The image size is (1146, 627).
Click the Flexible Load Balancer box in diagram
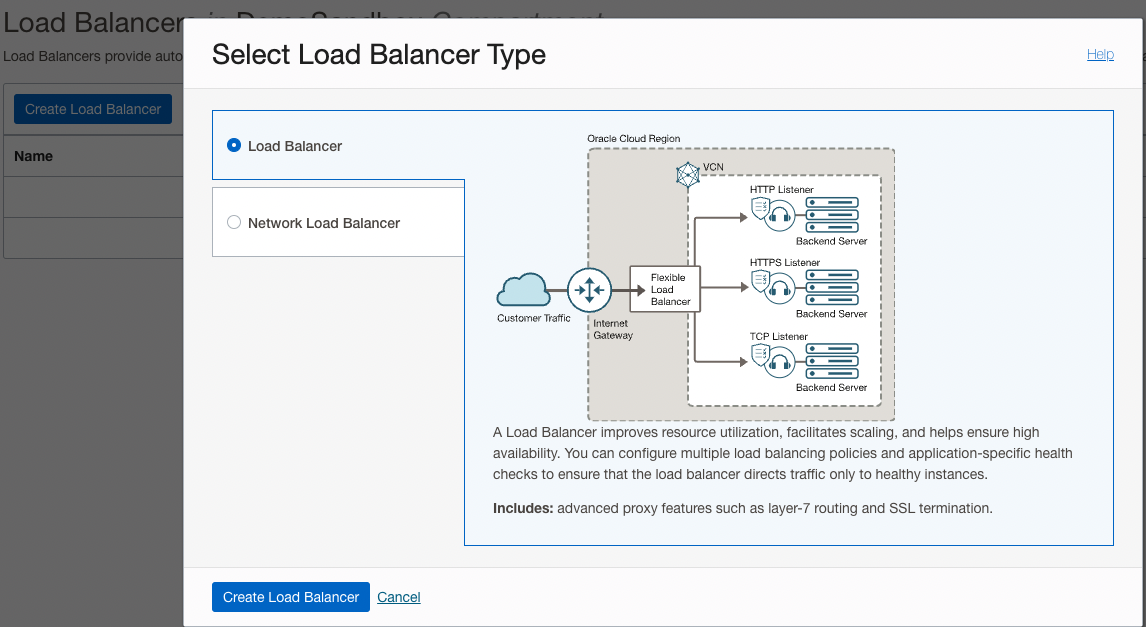point(664,288)
